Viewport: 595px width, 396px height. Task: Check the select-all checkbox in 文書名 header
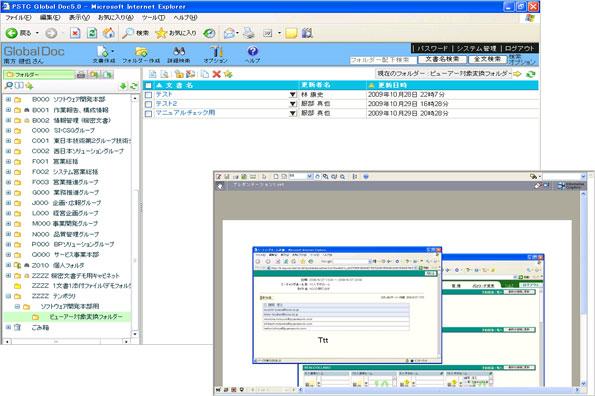click(x=148, y=85)
